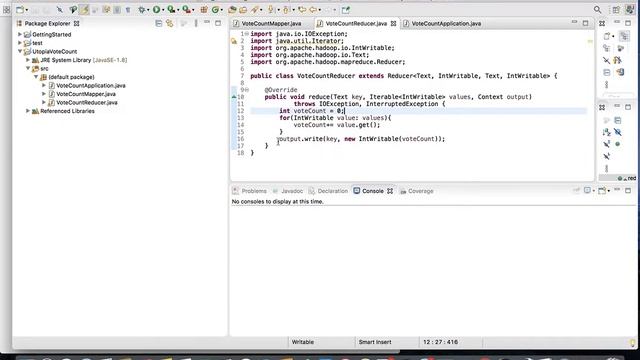Click the Pin Editor toolbar icon
Viewport: 640px width, 360px height.
click(346, 10)
